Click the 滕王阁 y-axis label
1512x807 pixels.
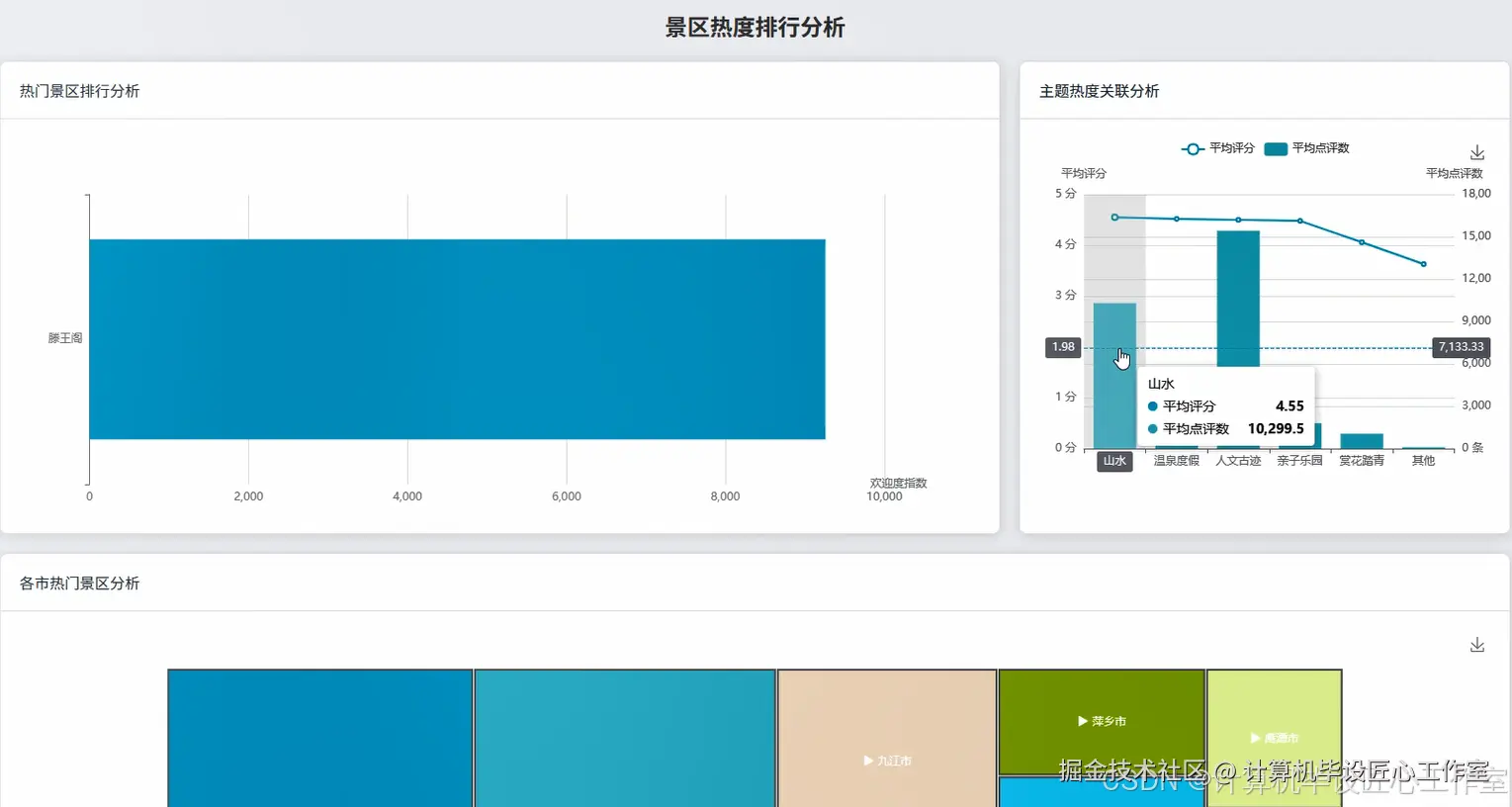click(65, 338)
